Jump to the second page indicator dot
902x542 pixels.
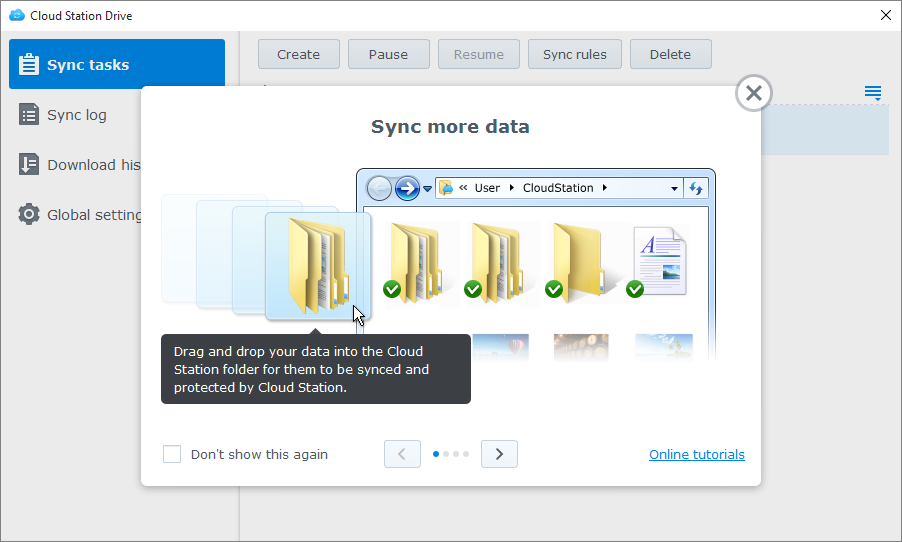click(x=446, y=454)
